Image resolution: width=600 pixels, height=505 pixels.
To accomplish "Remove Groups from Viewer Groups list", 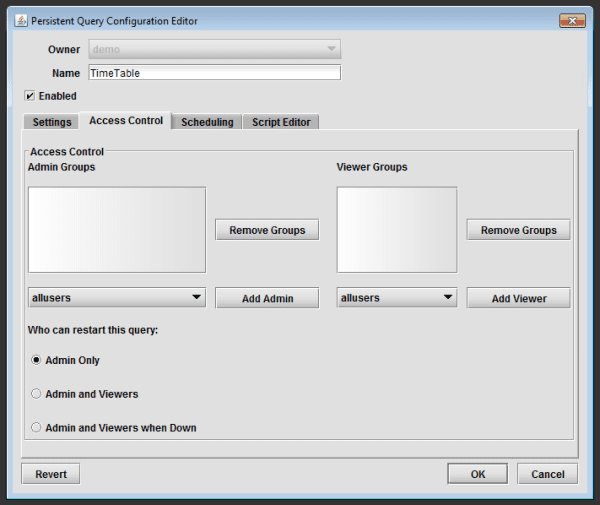I will pos(518,230).
